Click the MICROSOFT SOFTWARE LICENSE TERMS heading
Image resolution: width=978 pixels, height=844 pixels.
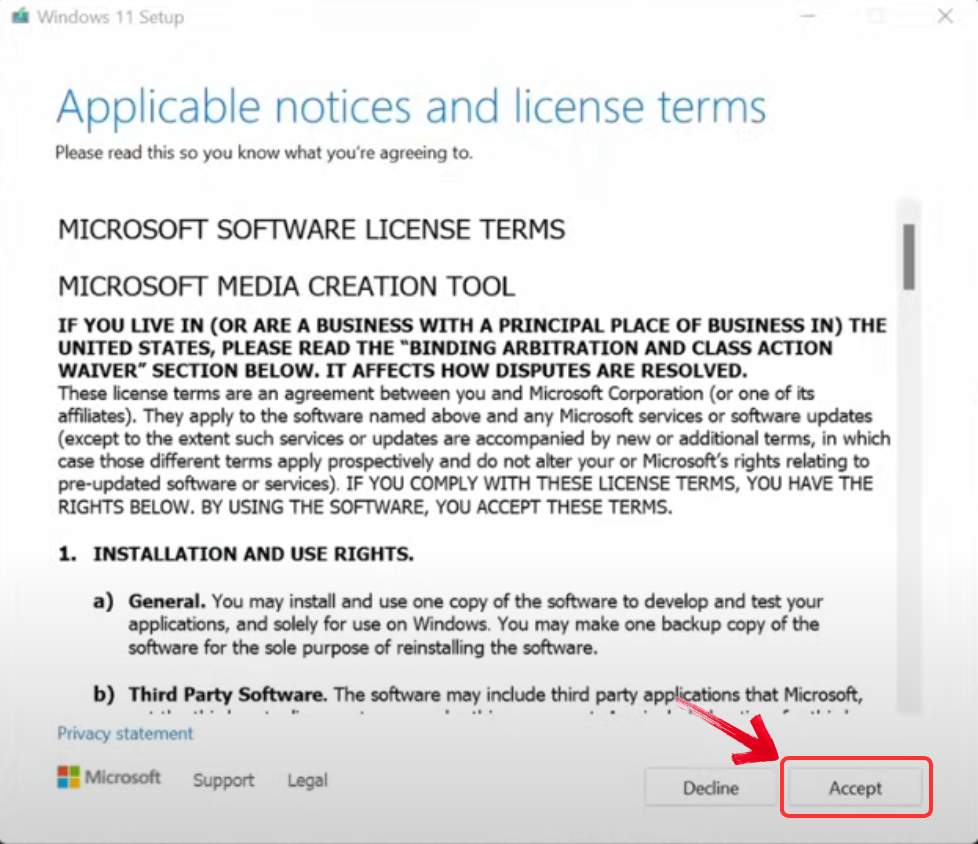(x=311, y=229)
